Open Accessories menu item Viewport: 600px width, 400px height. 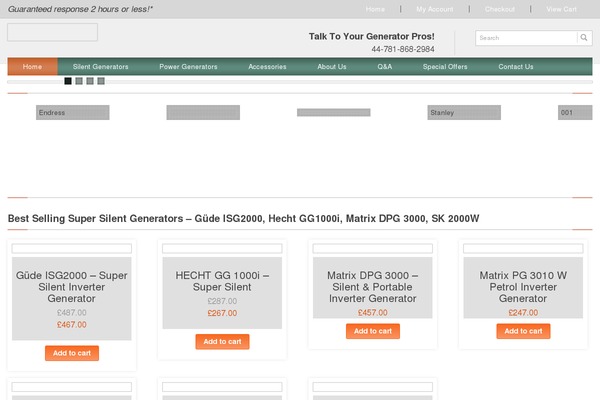click(267, 67)
